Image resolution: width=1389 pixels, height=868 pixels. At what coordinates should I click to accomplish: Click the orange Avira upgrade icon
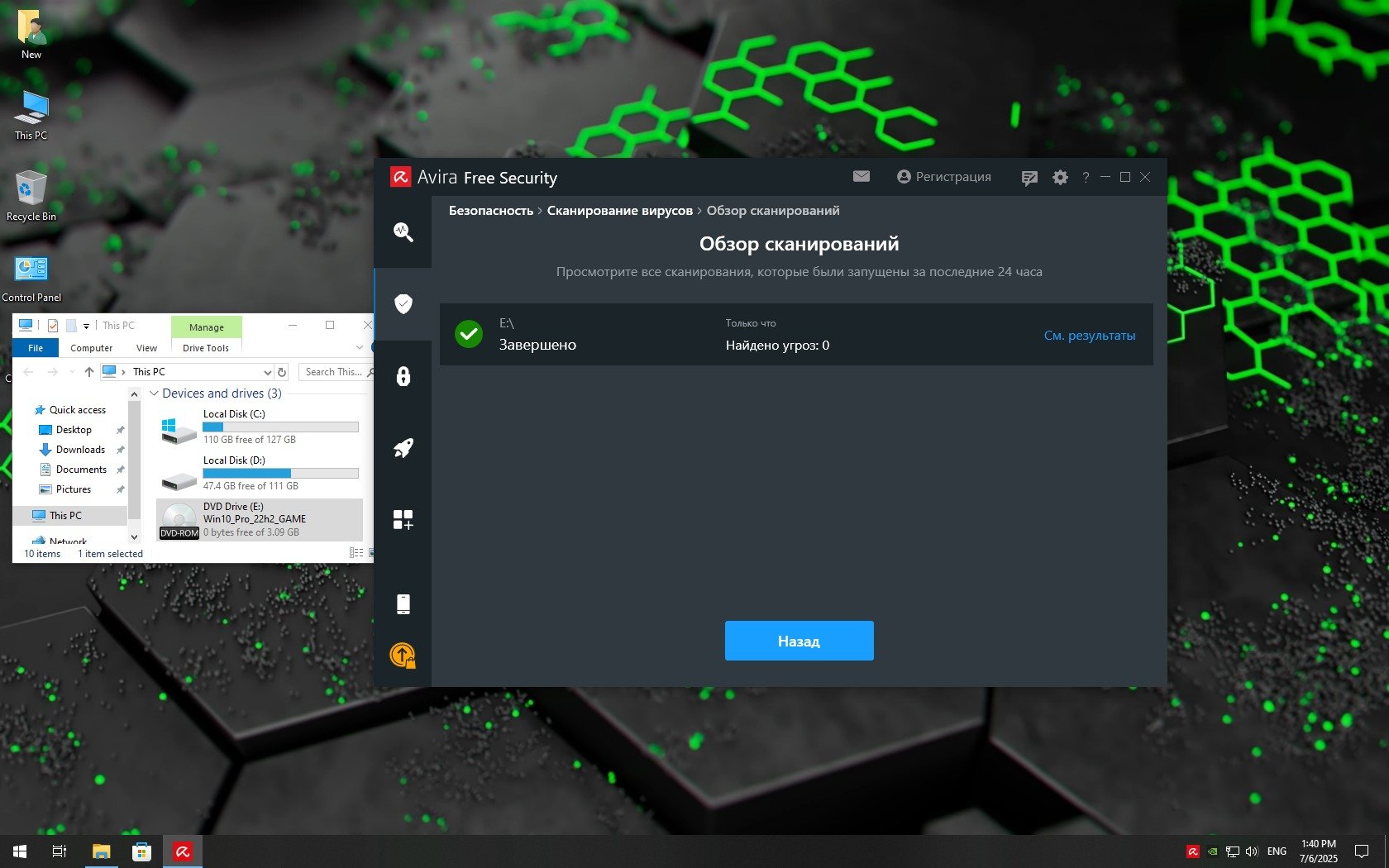[403, 656]
